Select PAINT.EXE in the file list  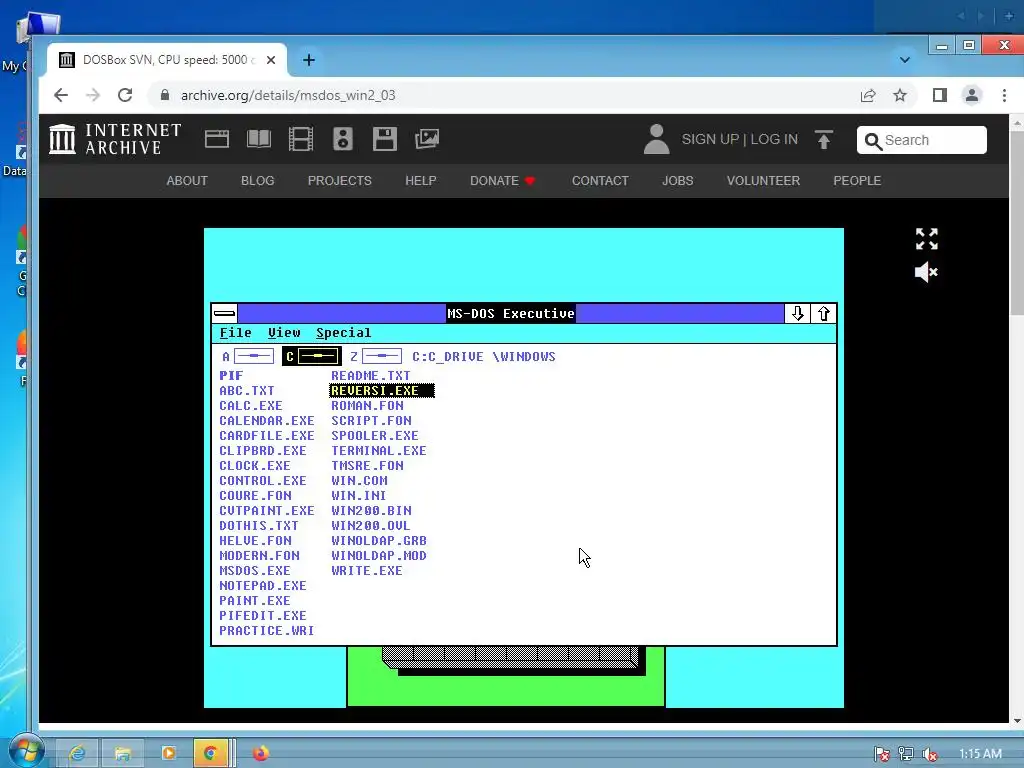click(x=255, y=601)
